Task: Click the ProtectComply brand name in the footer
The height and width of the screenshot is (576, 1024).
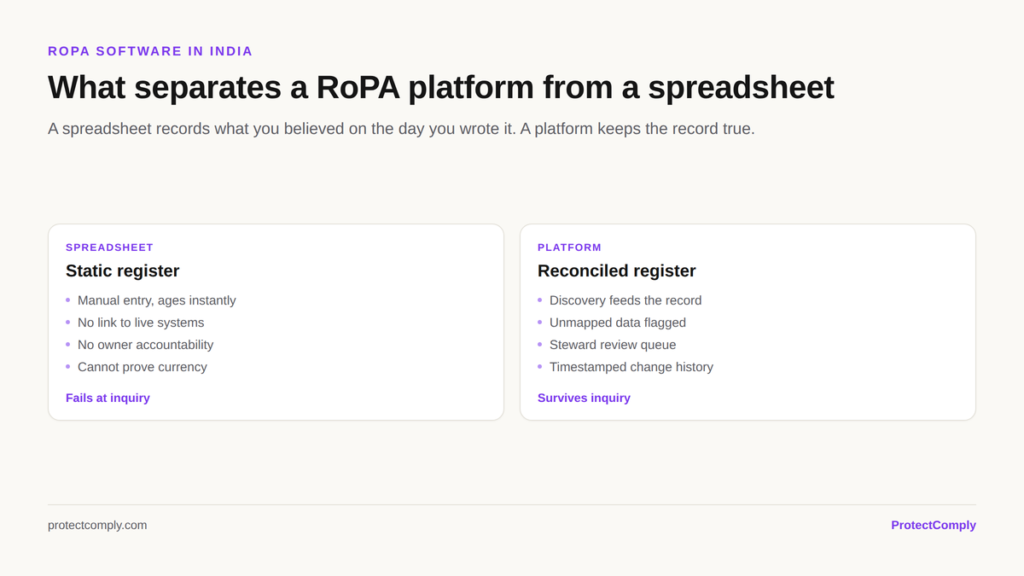Action: 933,525
